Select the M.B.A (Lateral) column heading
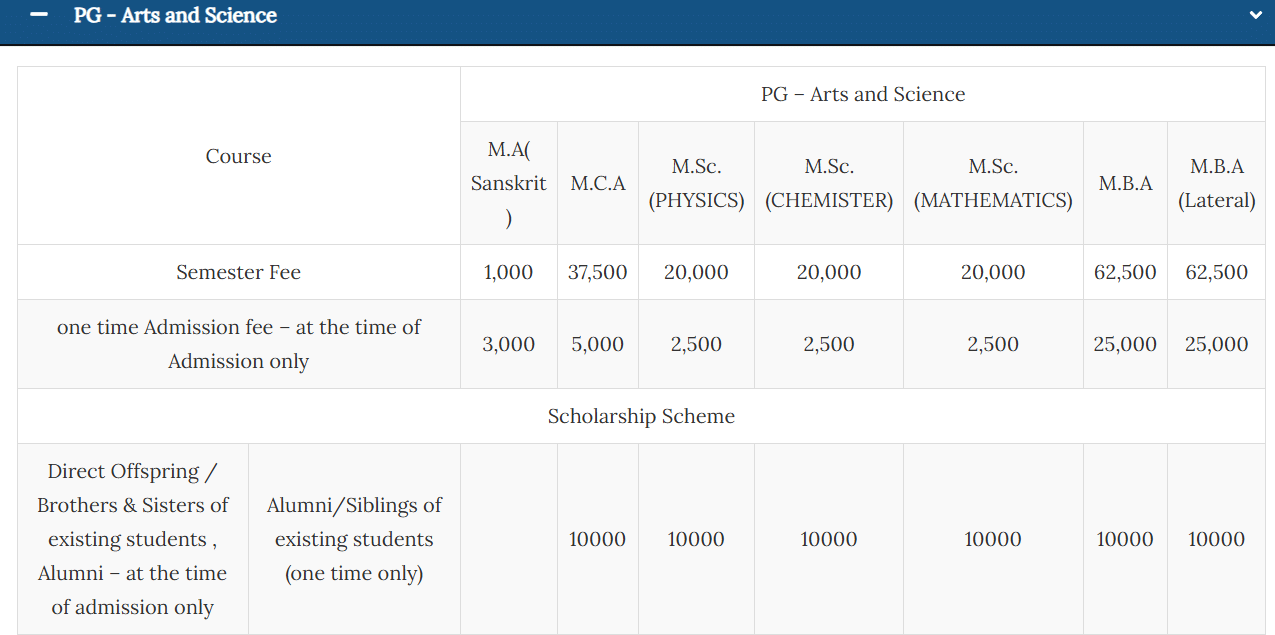The height and width of the screenshot is (635, 1275). (x=1216, y=183)
